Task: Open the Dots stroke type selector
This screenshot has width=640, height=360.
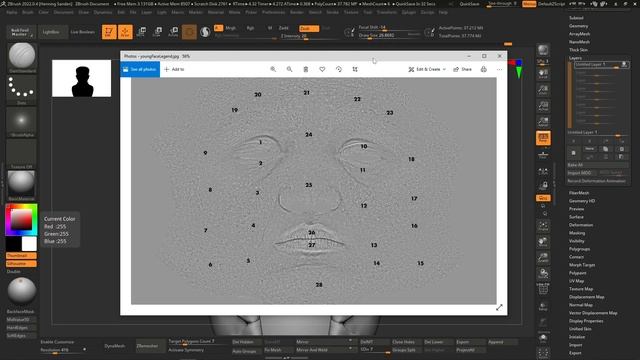Action: coord(22,89)
